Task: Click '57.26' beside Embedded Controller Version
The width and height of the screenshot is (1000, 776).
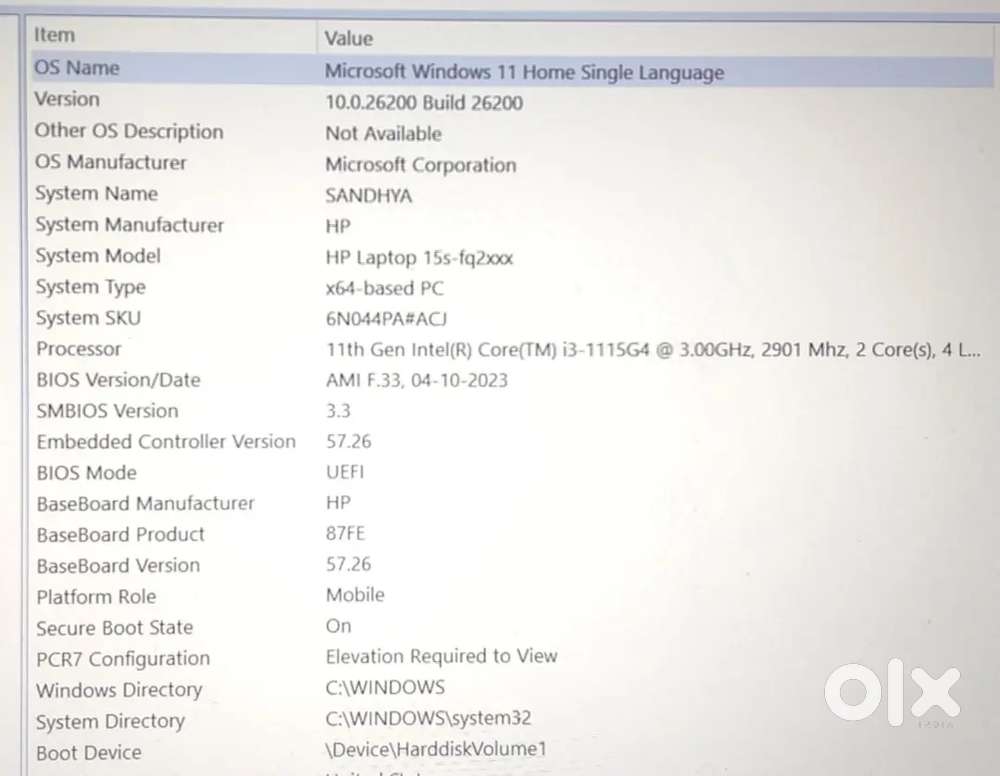Action: (x=349, y=441)
